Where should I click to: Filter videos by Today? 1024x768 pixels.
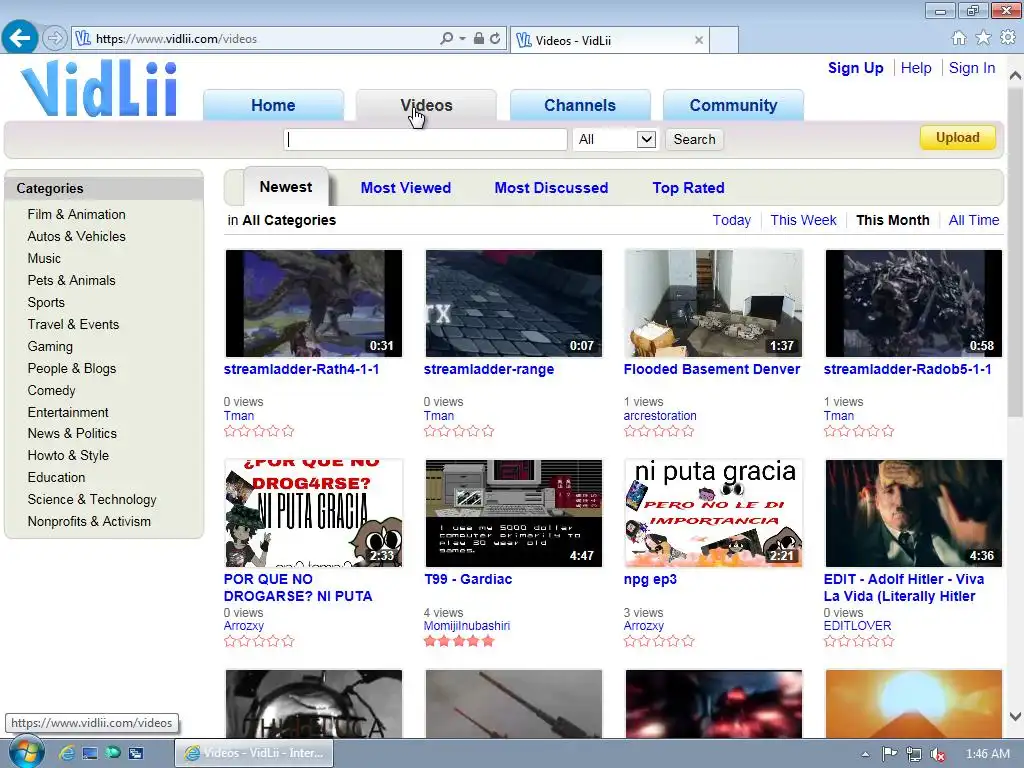pos(731,220)
